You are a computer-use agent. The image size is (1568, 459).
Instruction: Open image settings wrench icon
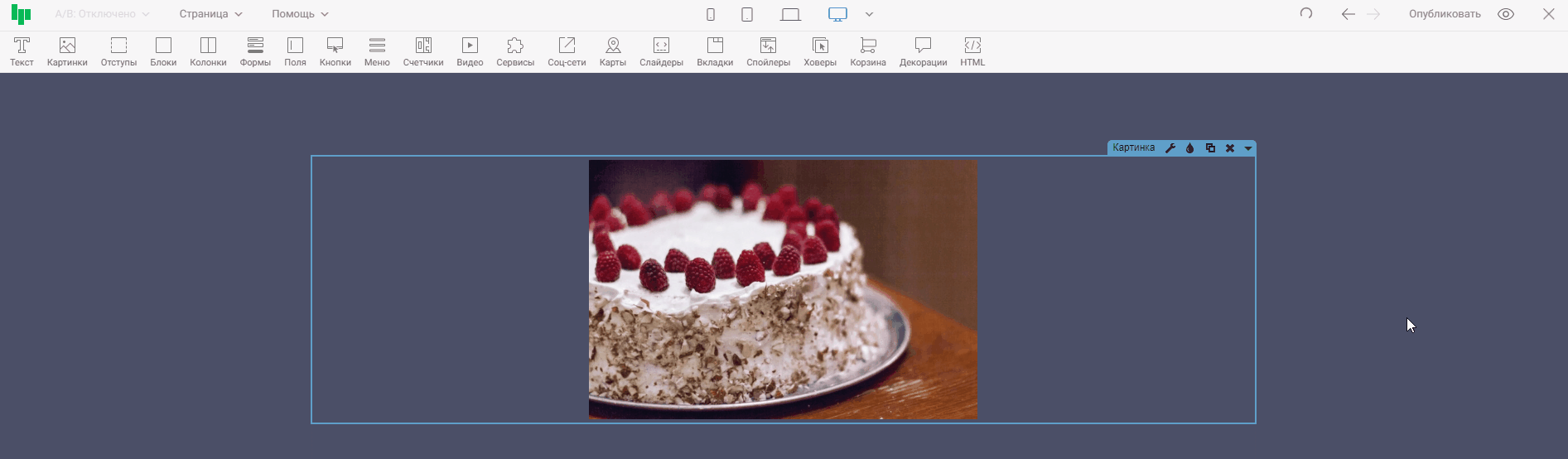(x=1170, y=148)
